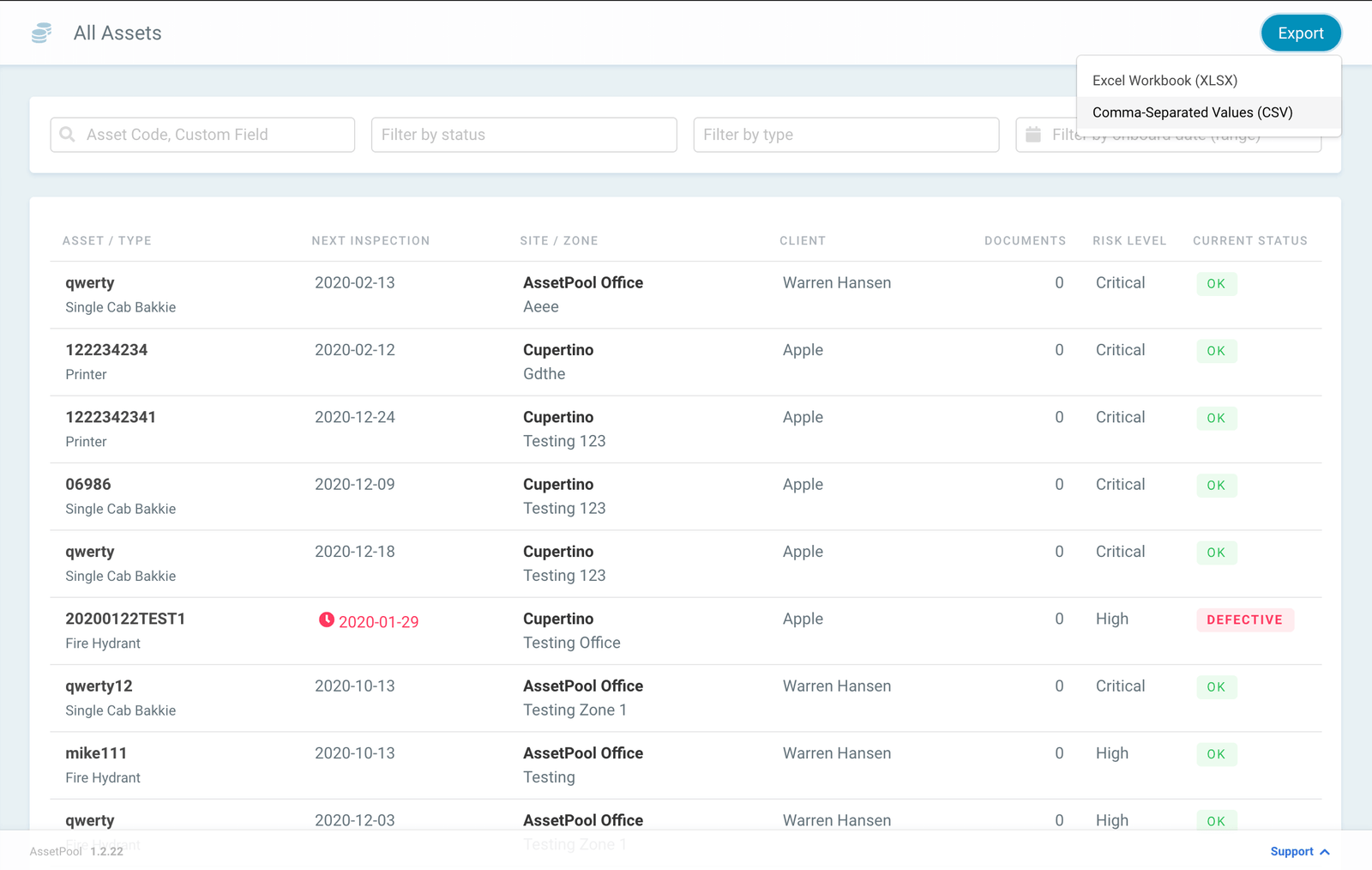Click the overdue date 2020-01-29
Screen dimensions: 1372x870
379,622
